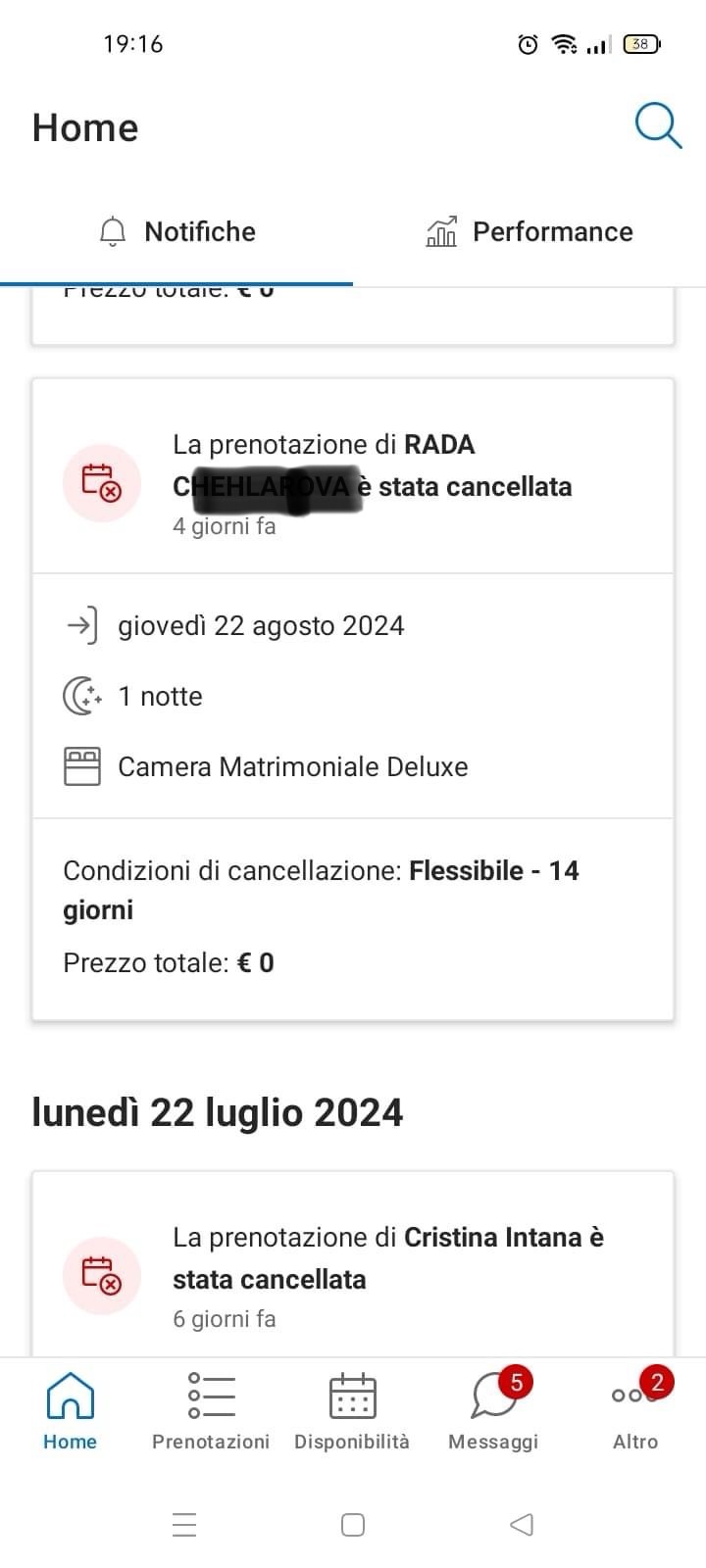
Task: Tap the check-in arrow icon
Action: [x=81, y=625]
